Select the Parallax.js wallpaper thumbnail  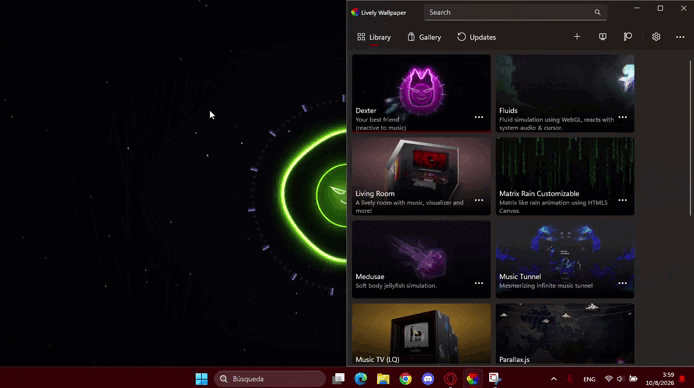click(x=565, y=334)
